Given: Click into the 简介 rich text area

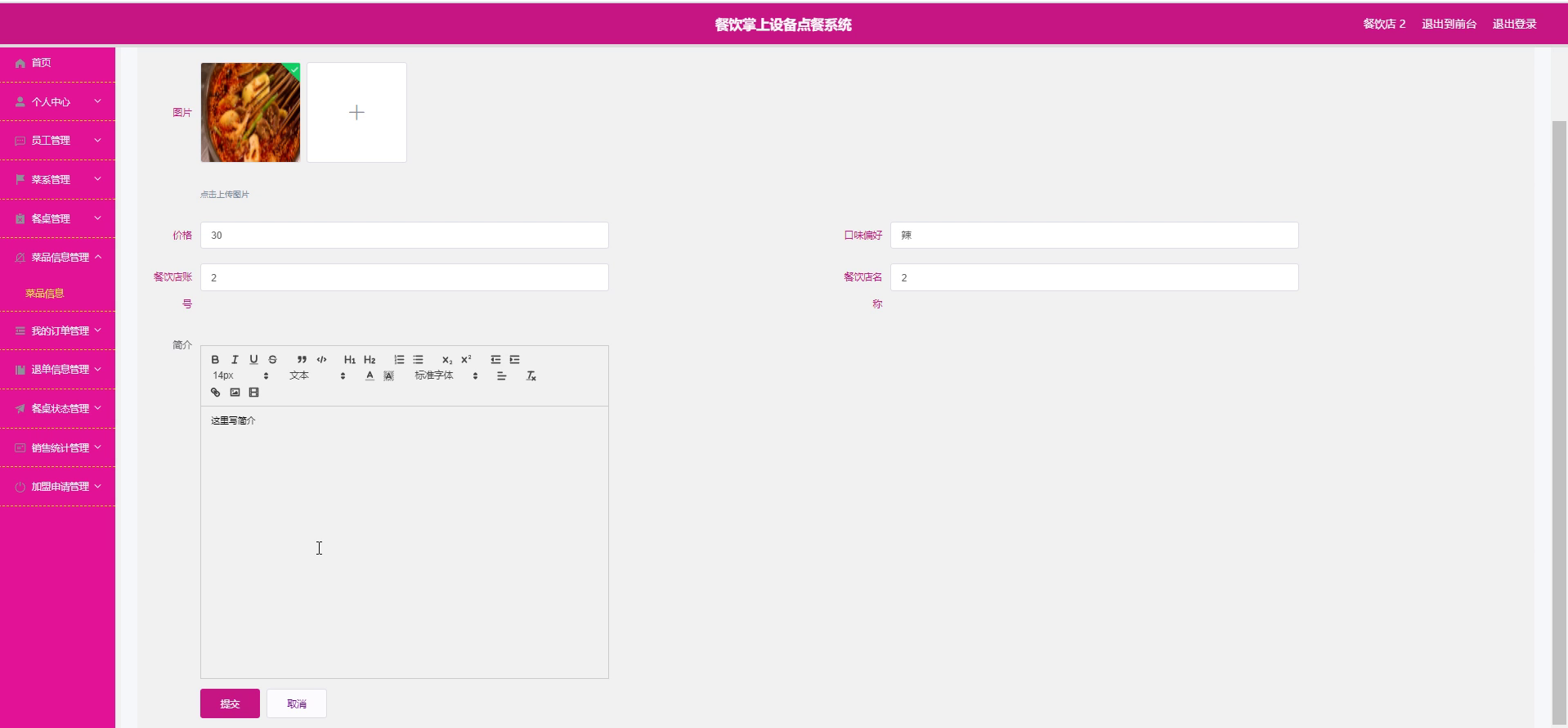Looking at the screenshot, I should (x=405, y=542).
